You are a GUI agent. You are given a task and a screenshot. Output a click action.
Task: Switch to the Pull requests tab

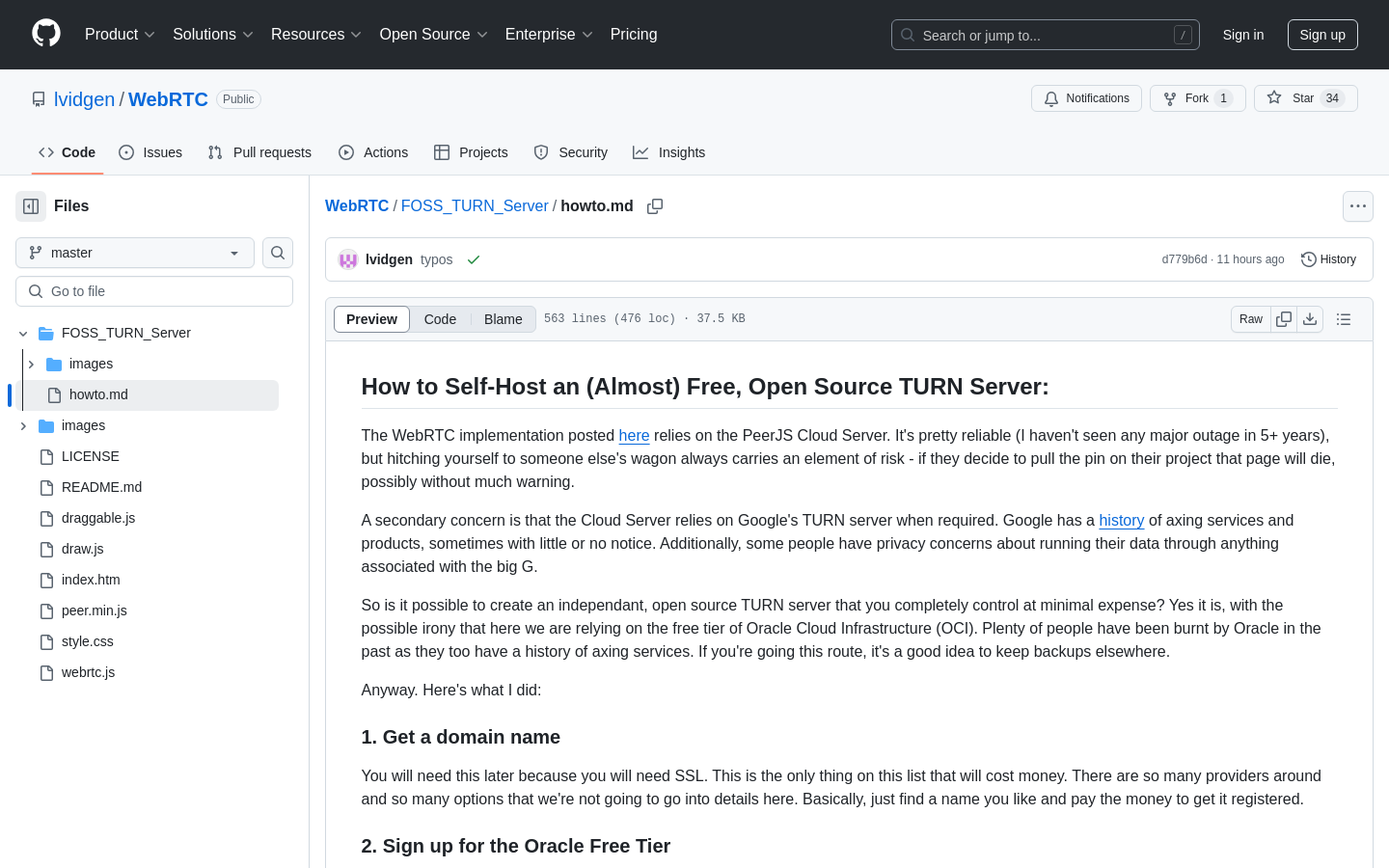pyautogui.click(x=259, y=152)
